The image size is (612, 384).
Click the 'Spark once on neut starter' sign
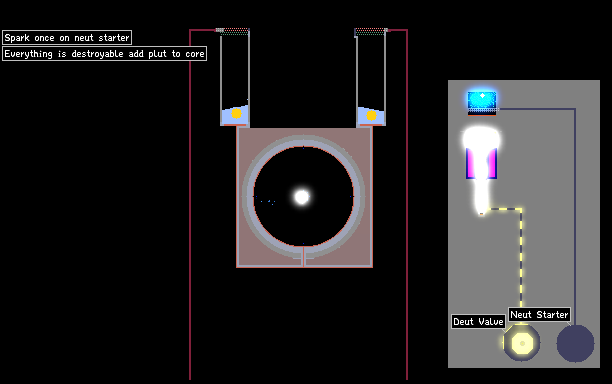pos(67,38)
